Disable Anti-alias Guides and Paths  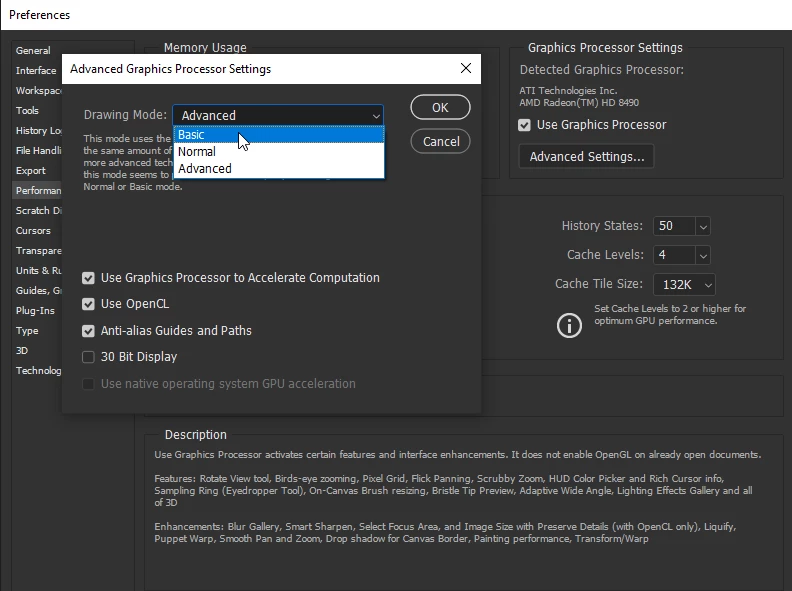[x=88, y=331]
